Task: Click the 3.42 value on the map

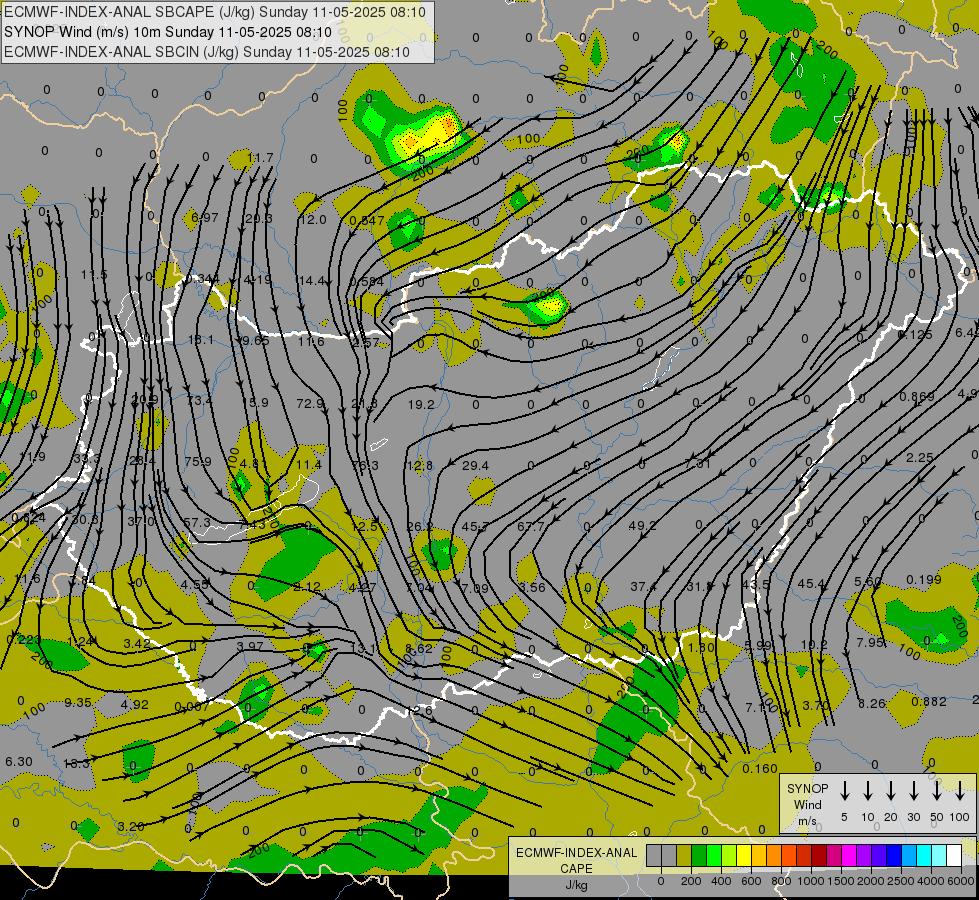Action: (137, 643)
